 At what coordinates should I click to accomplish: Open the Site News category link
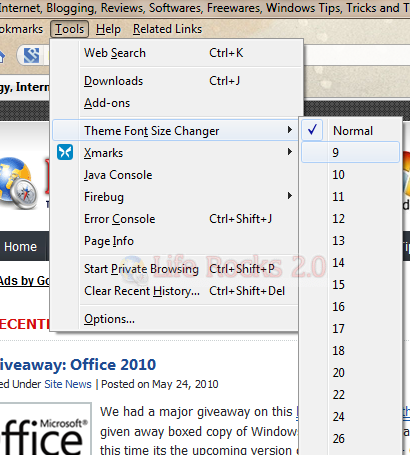[x=68, y=384]
